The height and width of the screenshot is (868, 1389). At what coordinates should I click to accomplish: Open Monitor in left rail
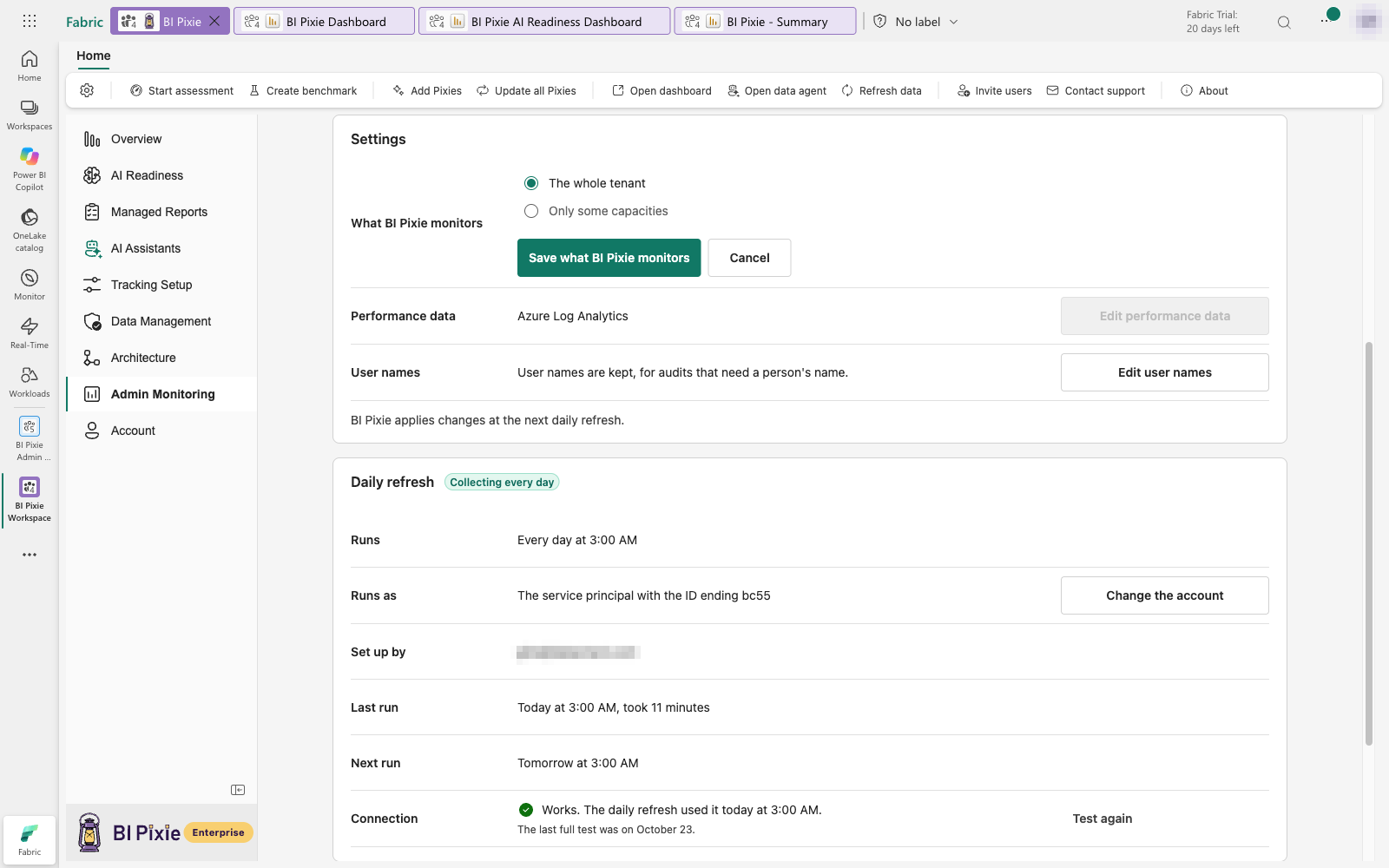pos(30,285)
